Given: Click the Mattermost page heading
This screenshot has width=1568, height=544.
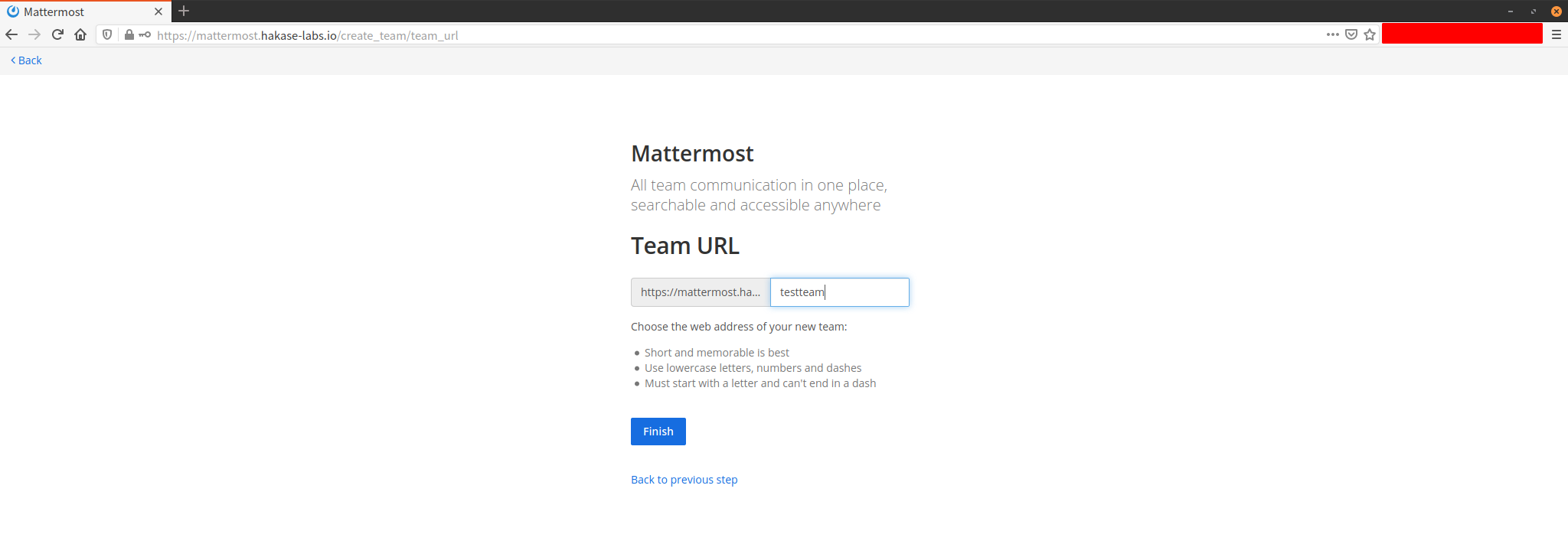Looking at the screenshot, I should [x=692, y=154].
